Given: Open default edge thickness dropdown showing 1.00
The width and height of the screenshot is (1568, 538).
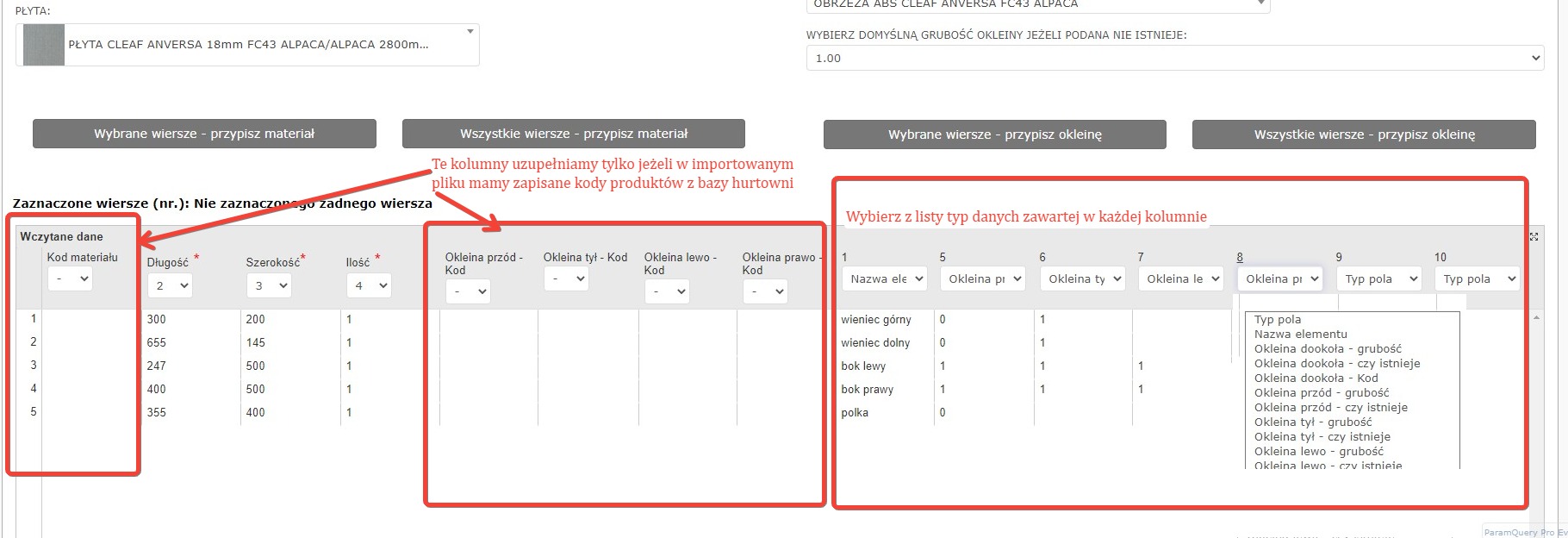Looking at the screenshot, I should (x=1173, y=59).
